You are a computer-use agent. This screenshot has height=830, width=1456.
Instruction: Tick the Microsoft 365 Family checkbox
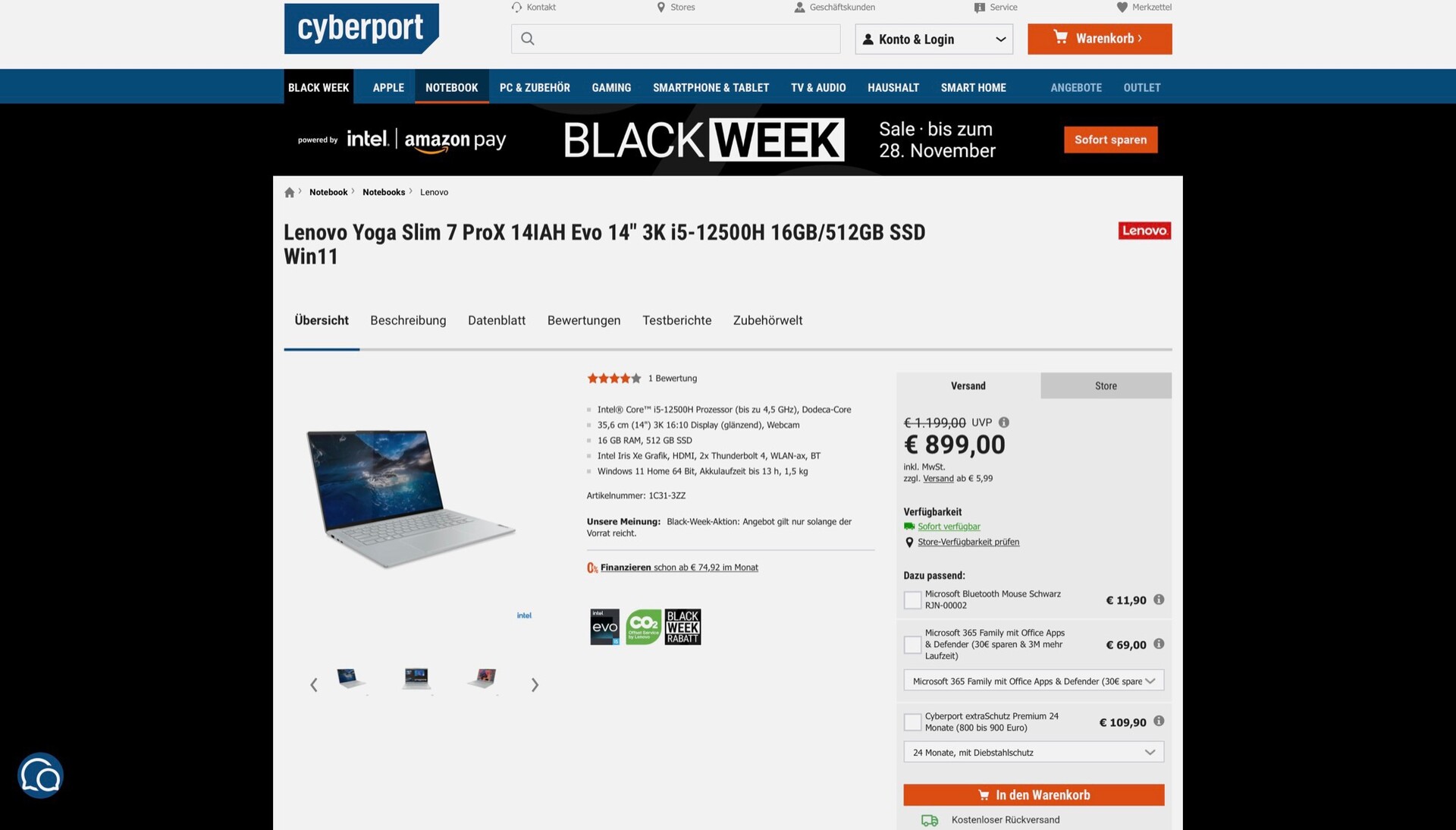(913, 645)
